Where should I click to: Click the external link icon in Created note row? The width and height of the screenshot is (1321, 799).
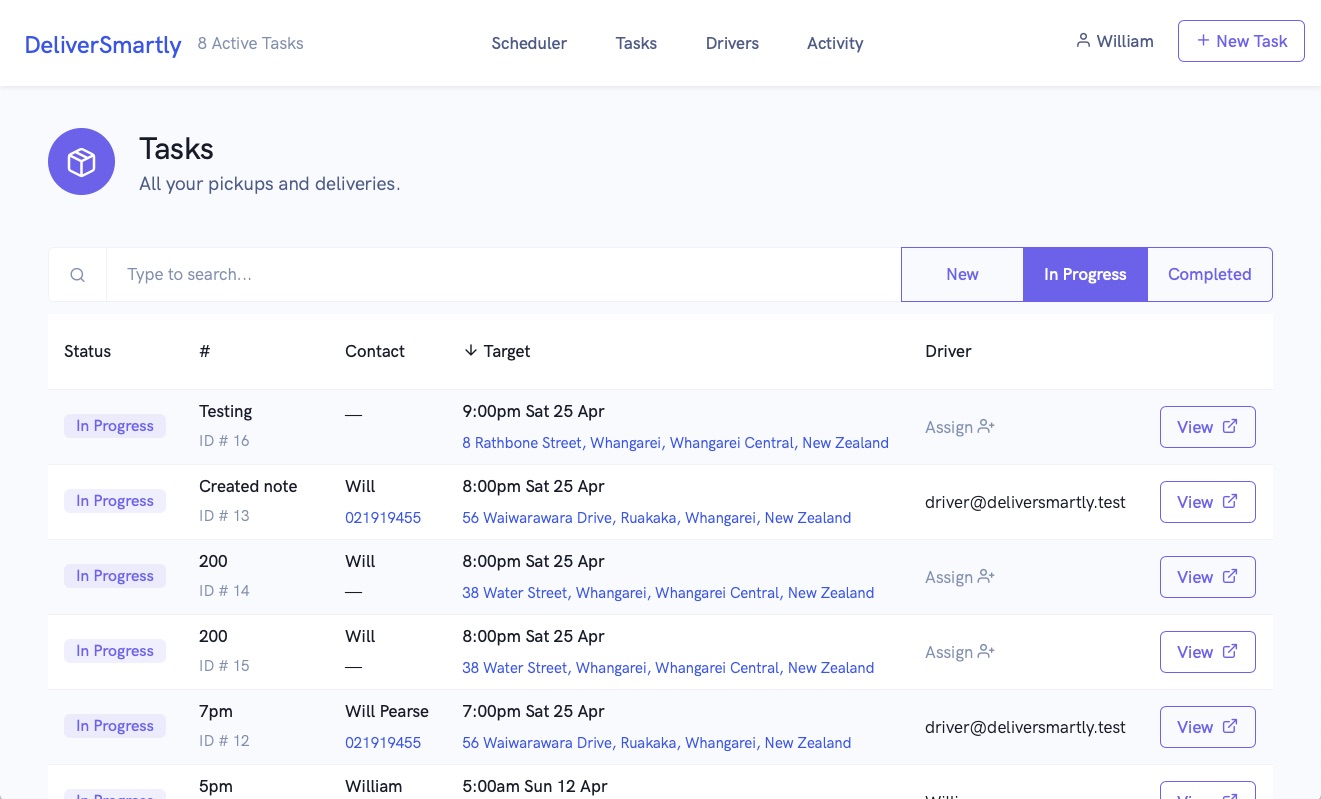click(1230, 501)
